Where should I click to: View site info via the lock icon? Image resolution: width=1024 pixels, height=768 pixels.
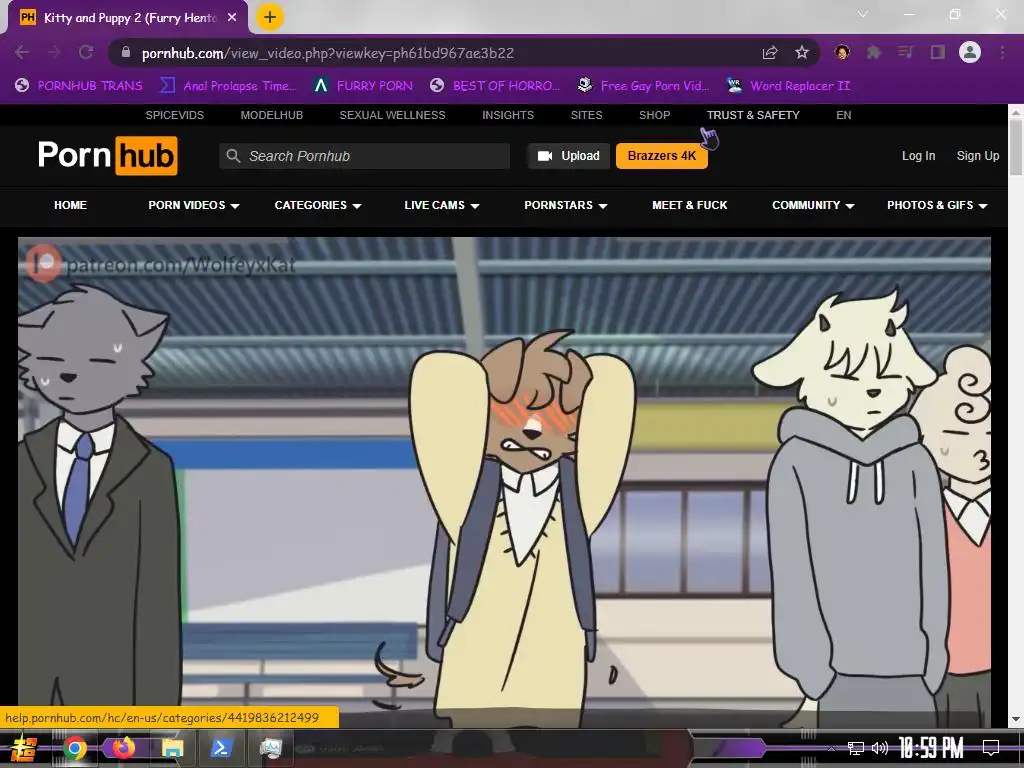pyautogui.click(x=126, y=53)
